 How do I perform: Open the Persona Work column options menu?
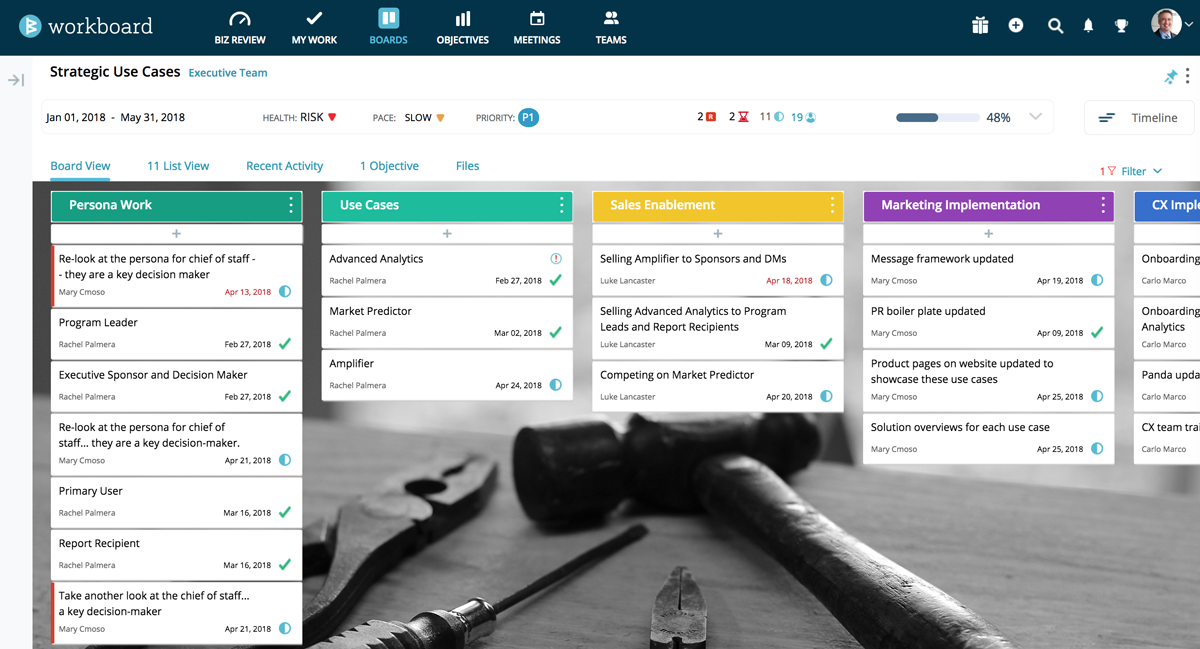pos(291,205)
